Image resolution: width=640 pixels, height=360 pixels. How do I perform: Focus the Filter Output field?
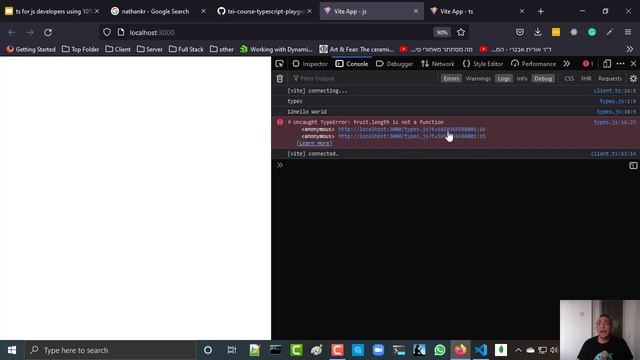(364, 78)
